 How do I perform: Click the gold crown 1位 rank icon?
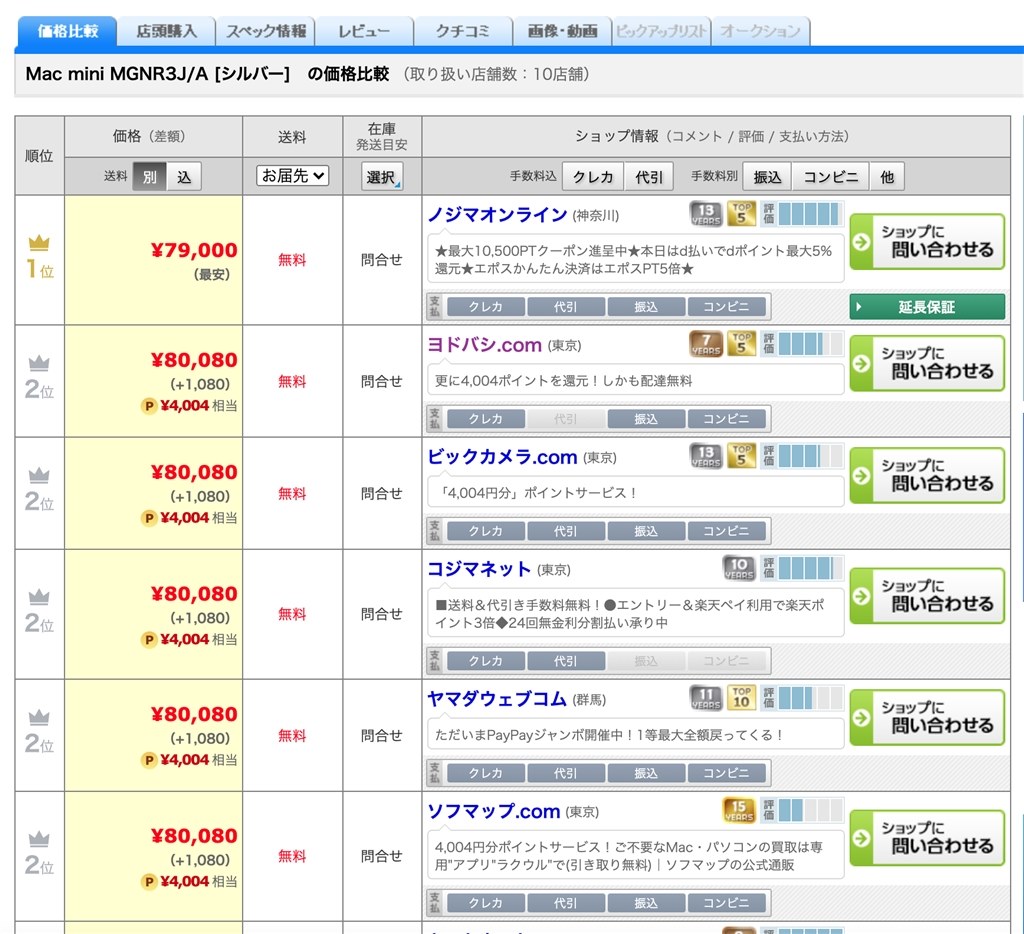[x=39, y=242]
